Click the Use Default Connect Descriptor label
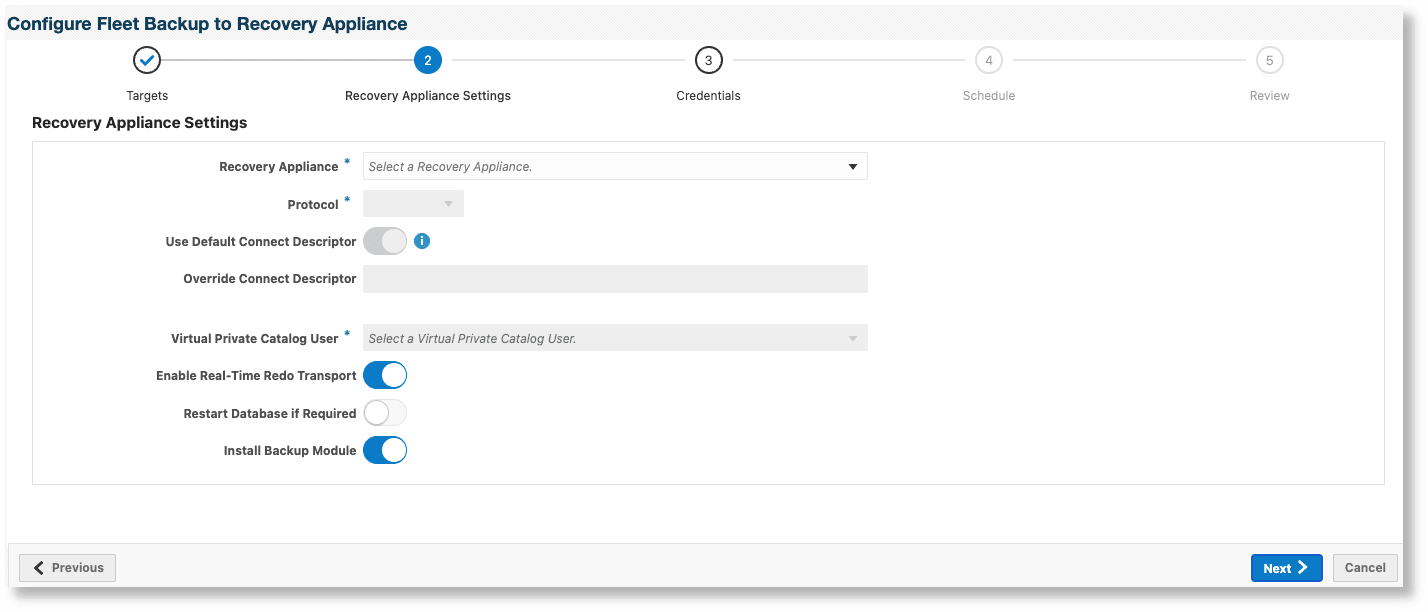This screenshot has height=612, width=1428. coord(261,241)
